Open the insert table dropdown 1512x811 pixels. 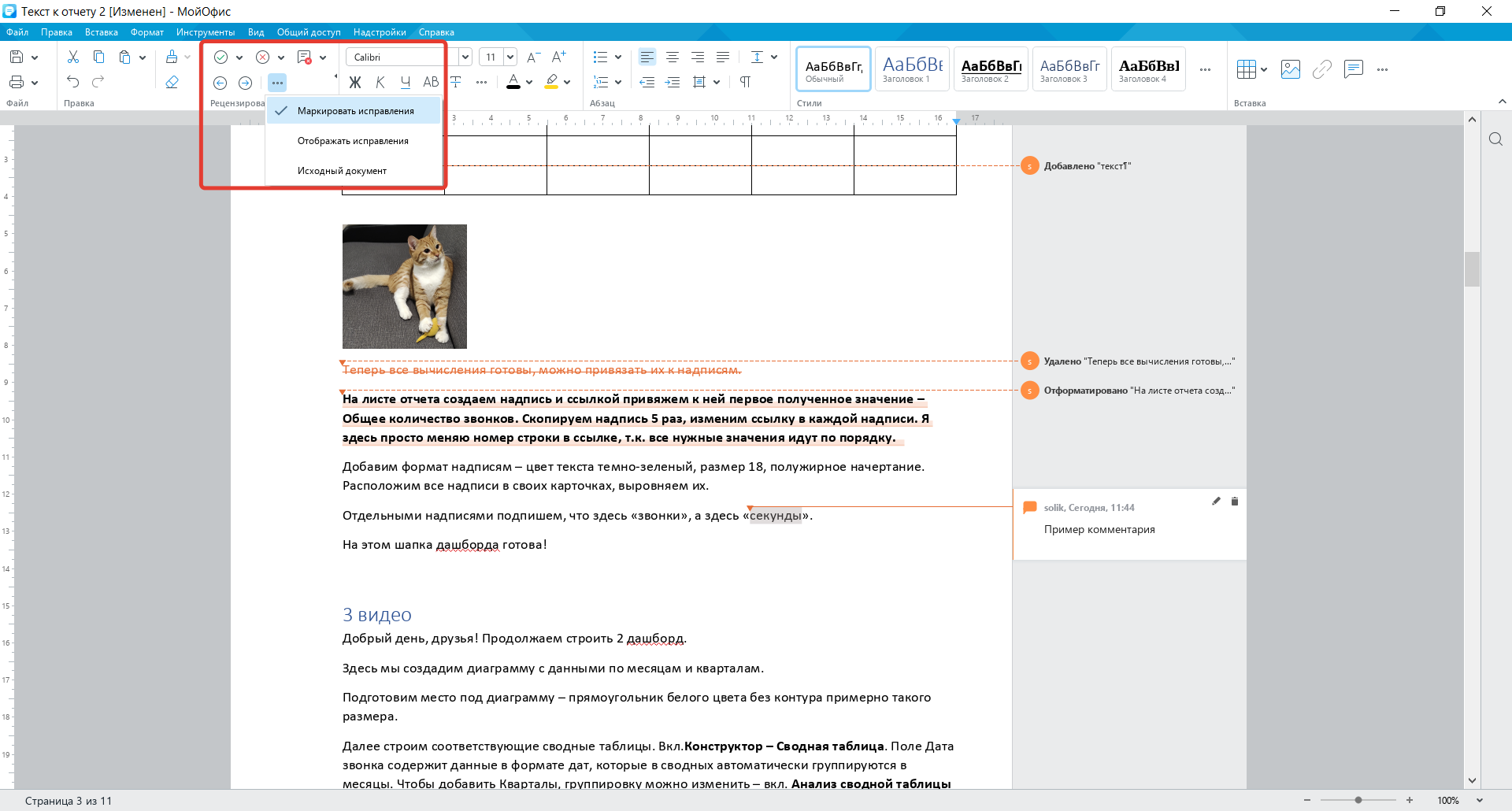coord(1264,69)
